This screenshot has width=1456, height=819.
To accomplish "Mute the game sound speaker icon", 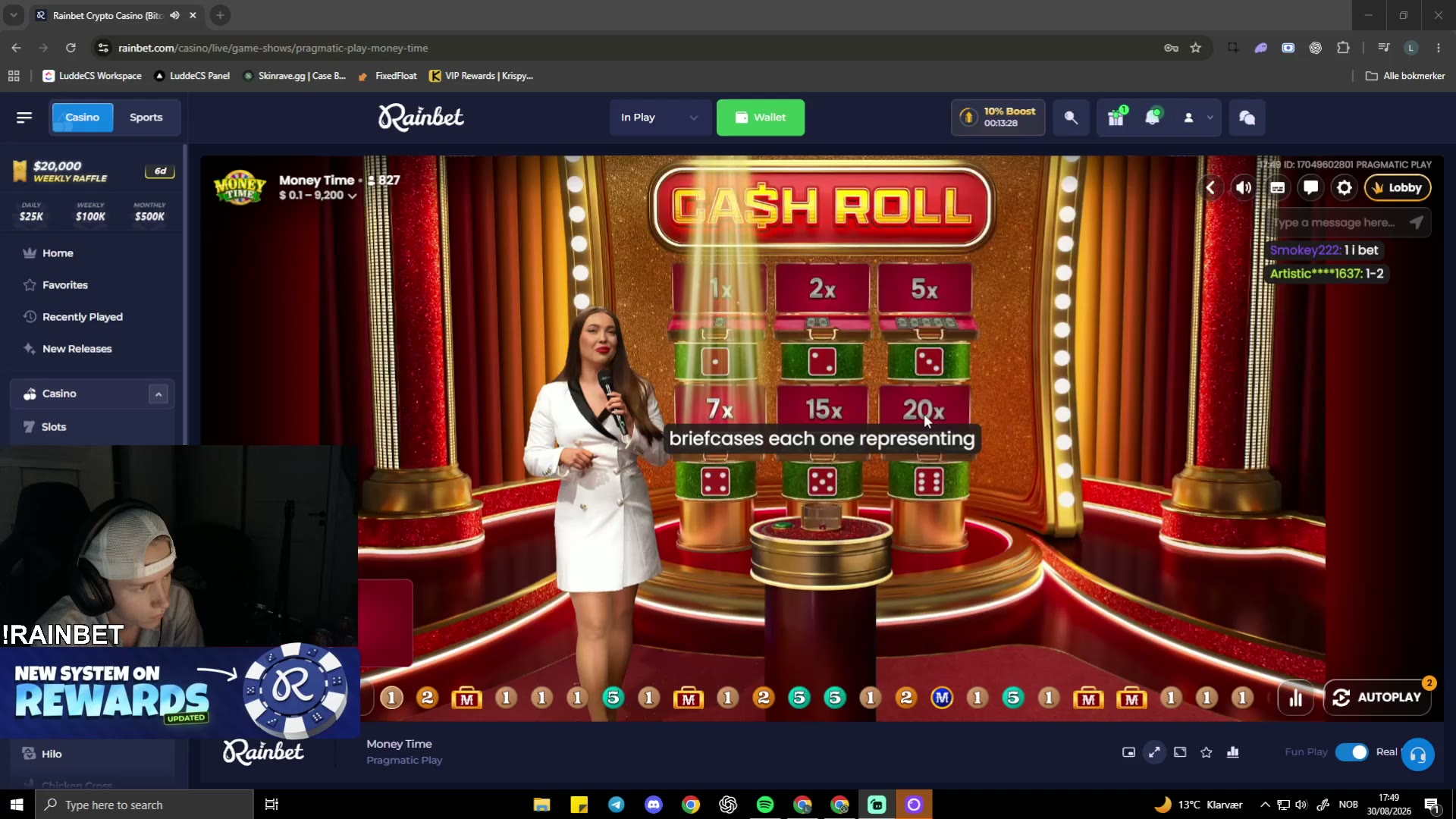I will [1244, 187].
